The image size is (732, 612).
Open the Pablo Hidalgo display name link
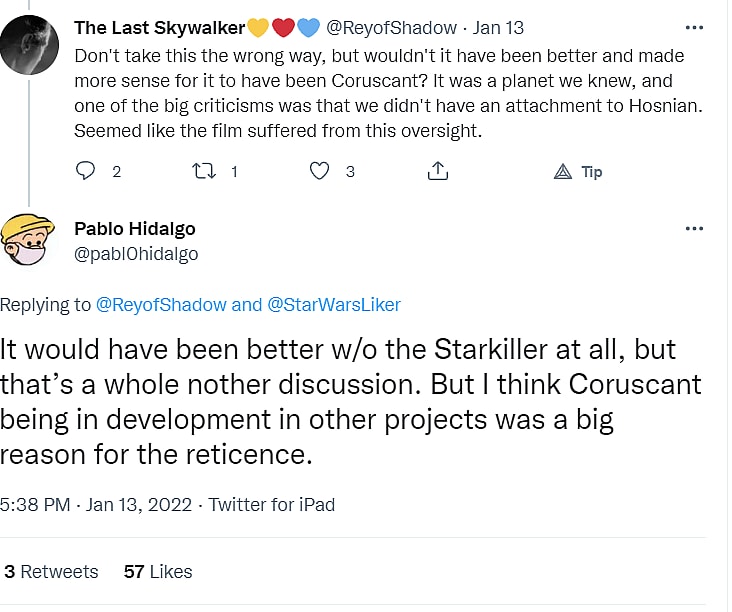click(135, 229)
